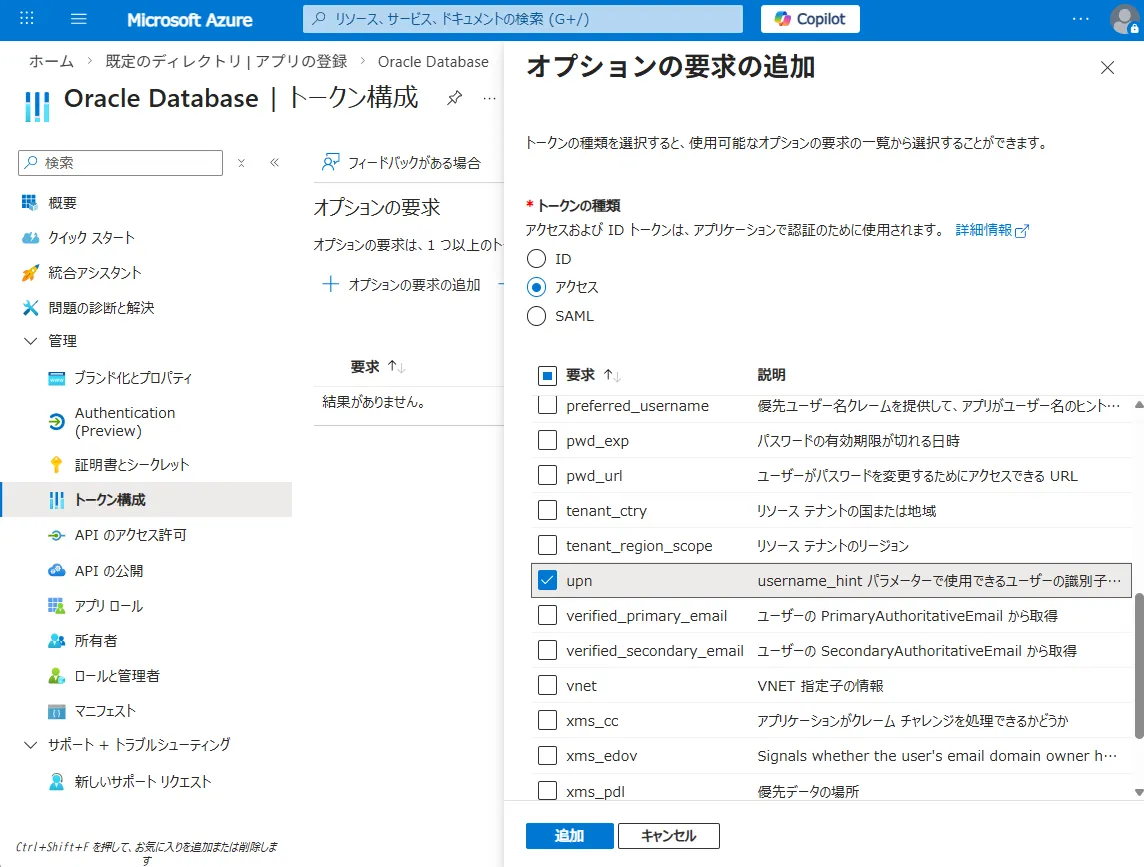Collapse the 管理 section
The width and height of the screenshot is (1144, 867).
click(x=31, y=340)
